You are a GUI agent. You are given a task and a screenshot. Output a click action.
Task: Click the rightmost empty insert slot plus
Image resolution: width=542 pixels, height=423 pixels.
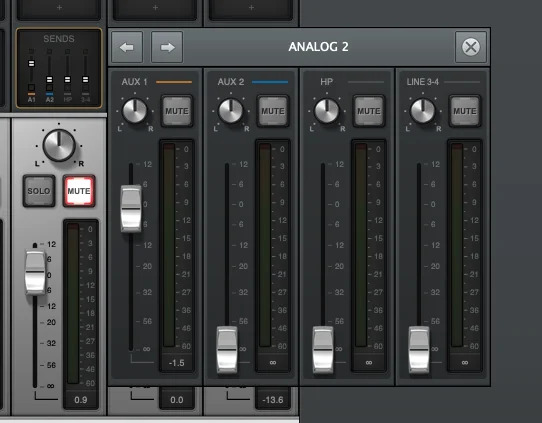251,8
